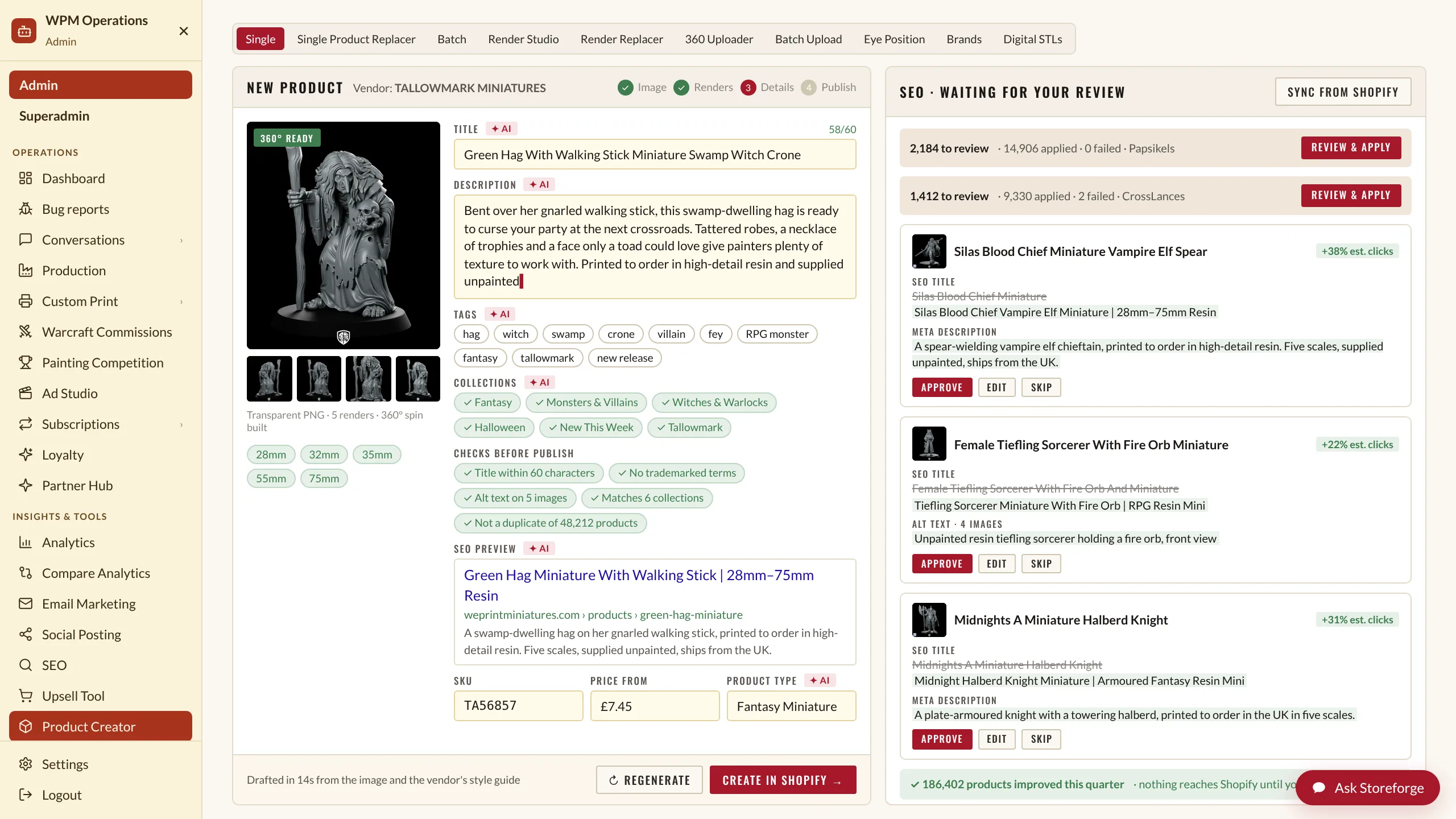Viewport: 1456px width, 819px height.
Task: Open the Digital STLs tab
Action: pos(1033,39)
